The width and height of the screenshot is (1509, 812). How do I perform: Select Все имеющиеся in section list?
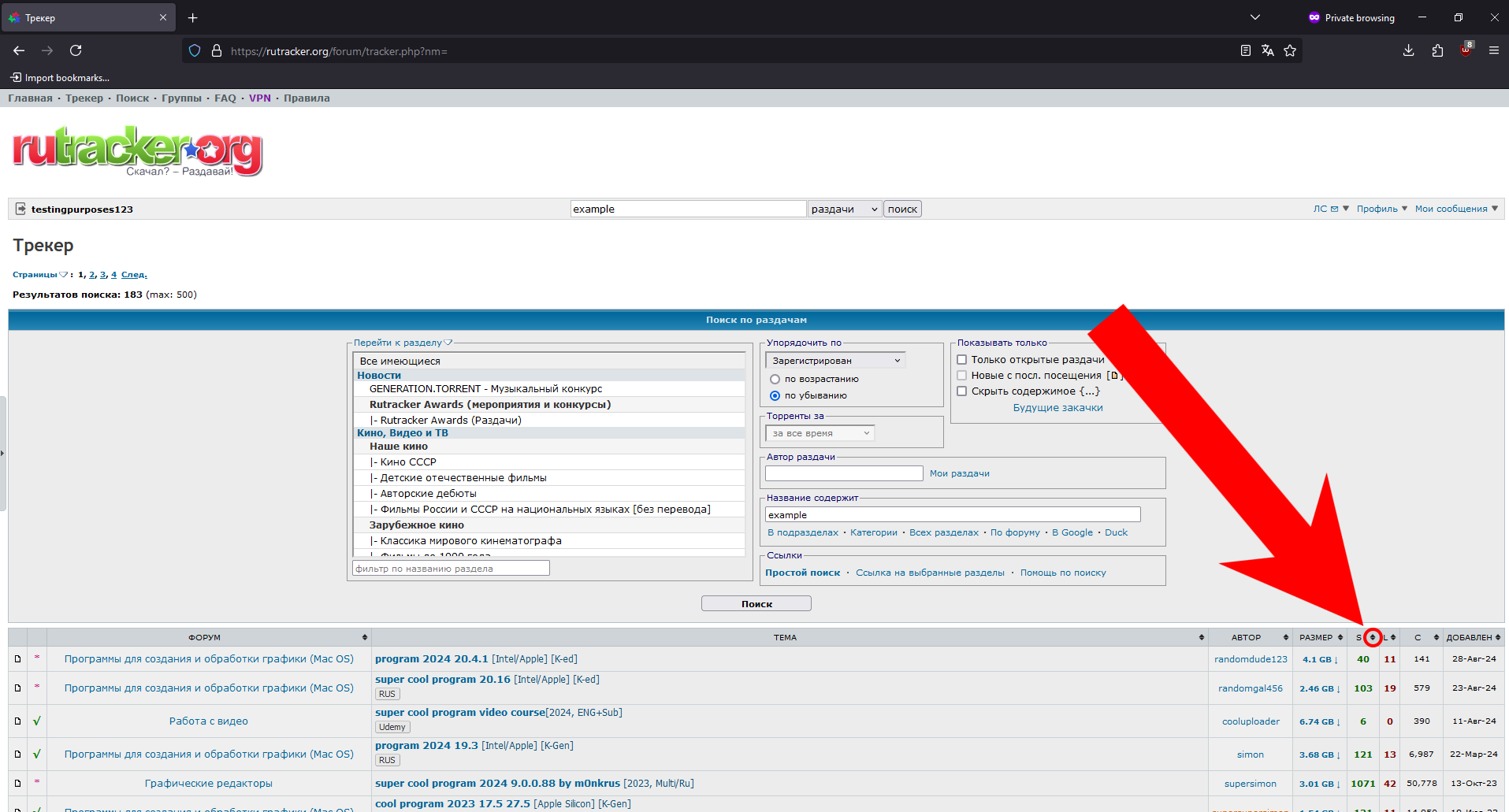point(549,361)
